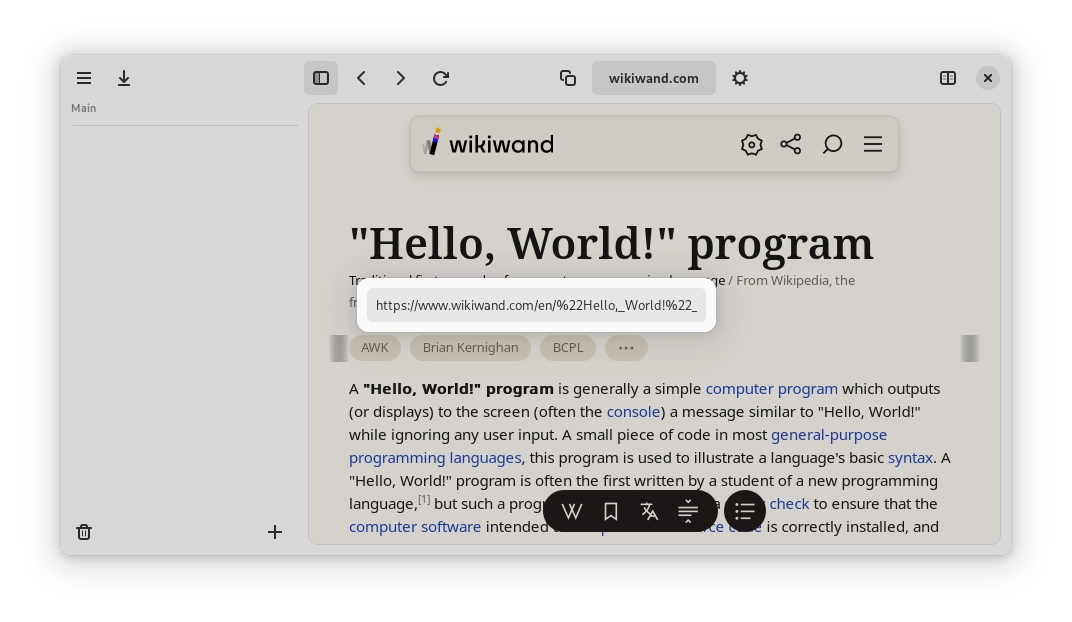Open the site settings gear in the toolbar
This screenshot has width=1072, height=622.
click(x=740, y=78)
